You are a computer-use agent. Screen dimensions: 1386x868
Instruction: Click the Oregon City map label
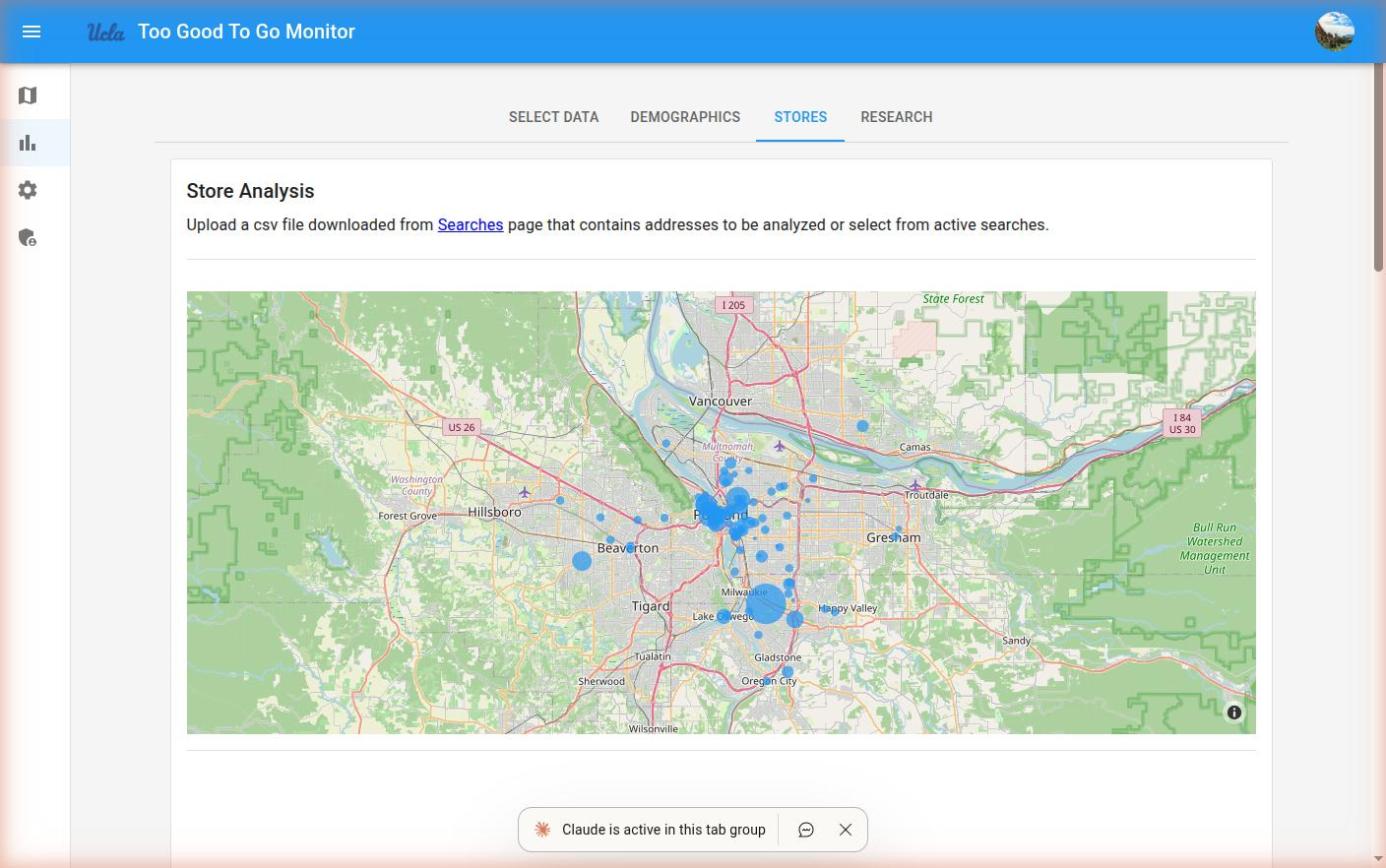click(769, 681)
